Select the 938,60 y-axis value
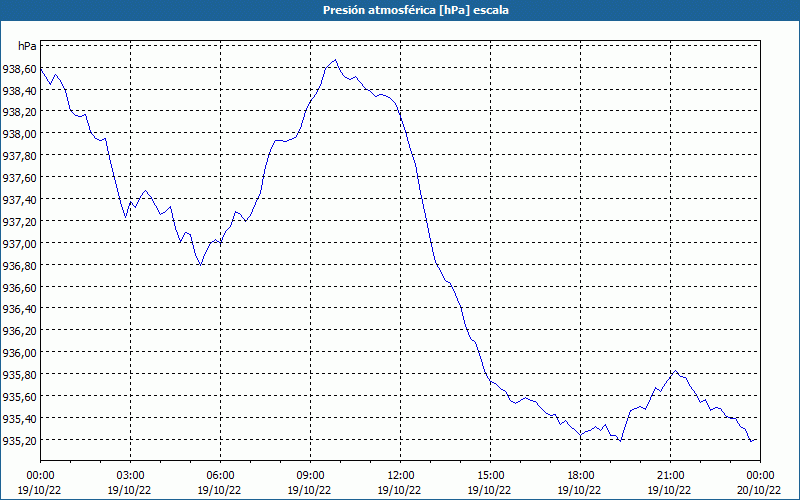This screenshot has height=500, width=800. [x=19, y=69]
